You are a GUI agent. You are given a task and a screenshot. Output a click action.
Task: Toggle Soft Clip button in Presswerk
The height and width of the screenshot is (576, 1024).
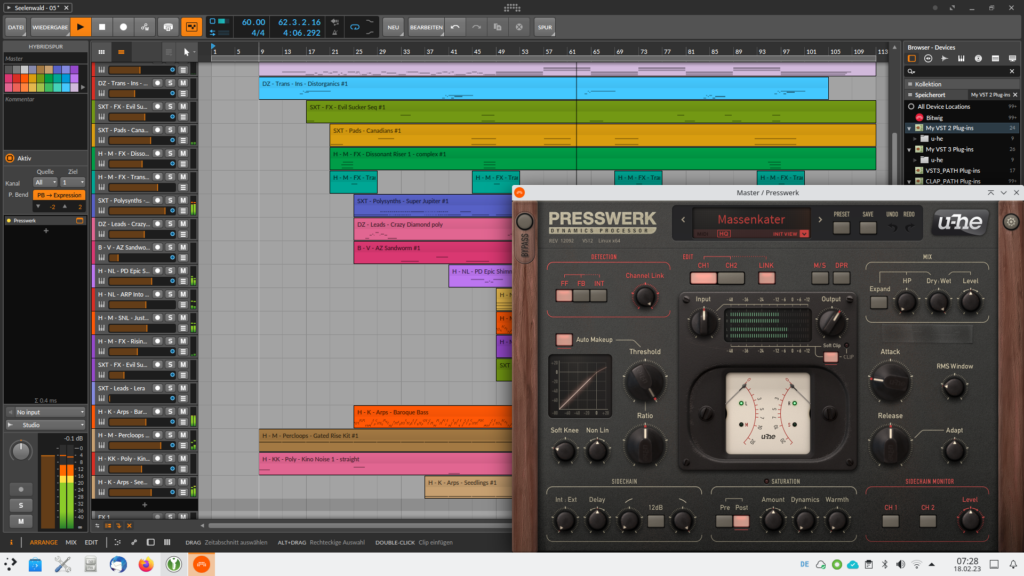830,357
